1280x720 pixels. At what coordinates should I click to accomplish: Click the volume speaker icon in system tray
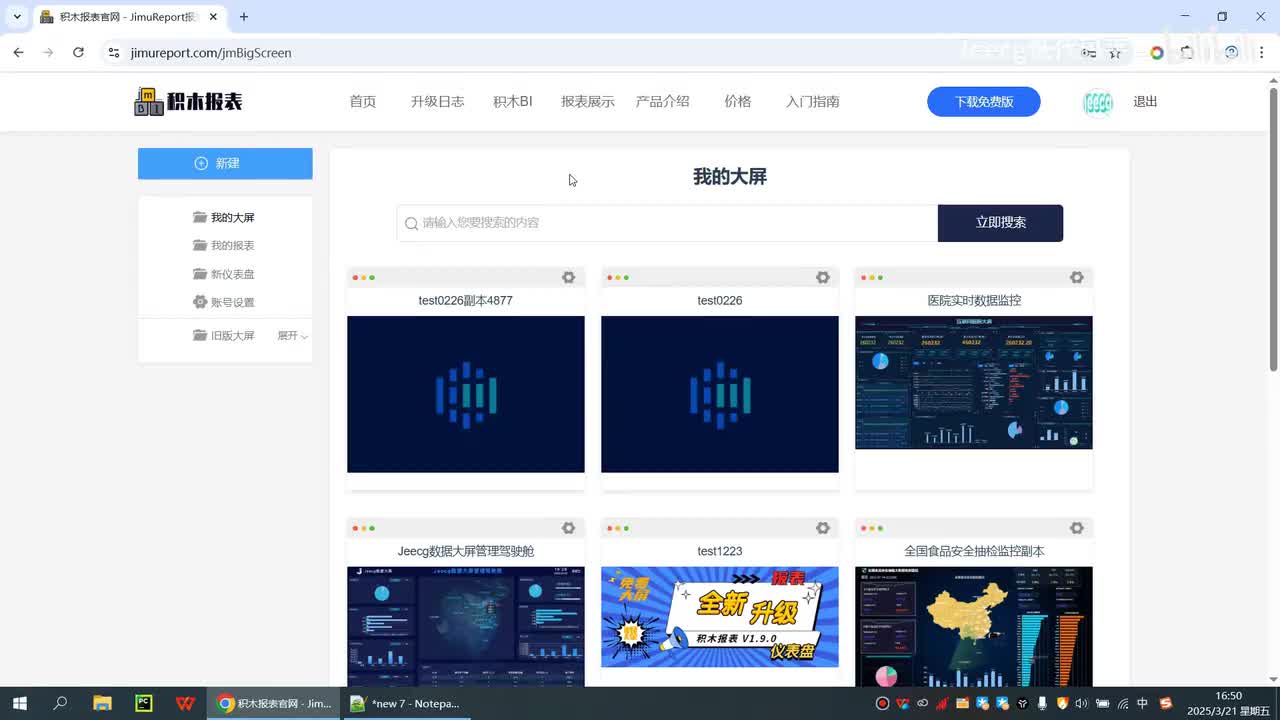1081,703
